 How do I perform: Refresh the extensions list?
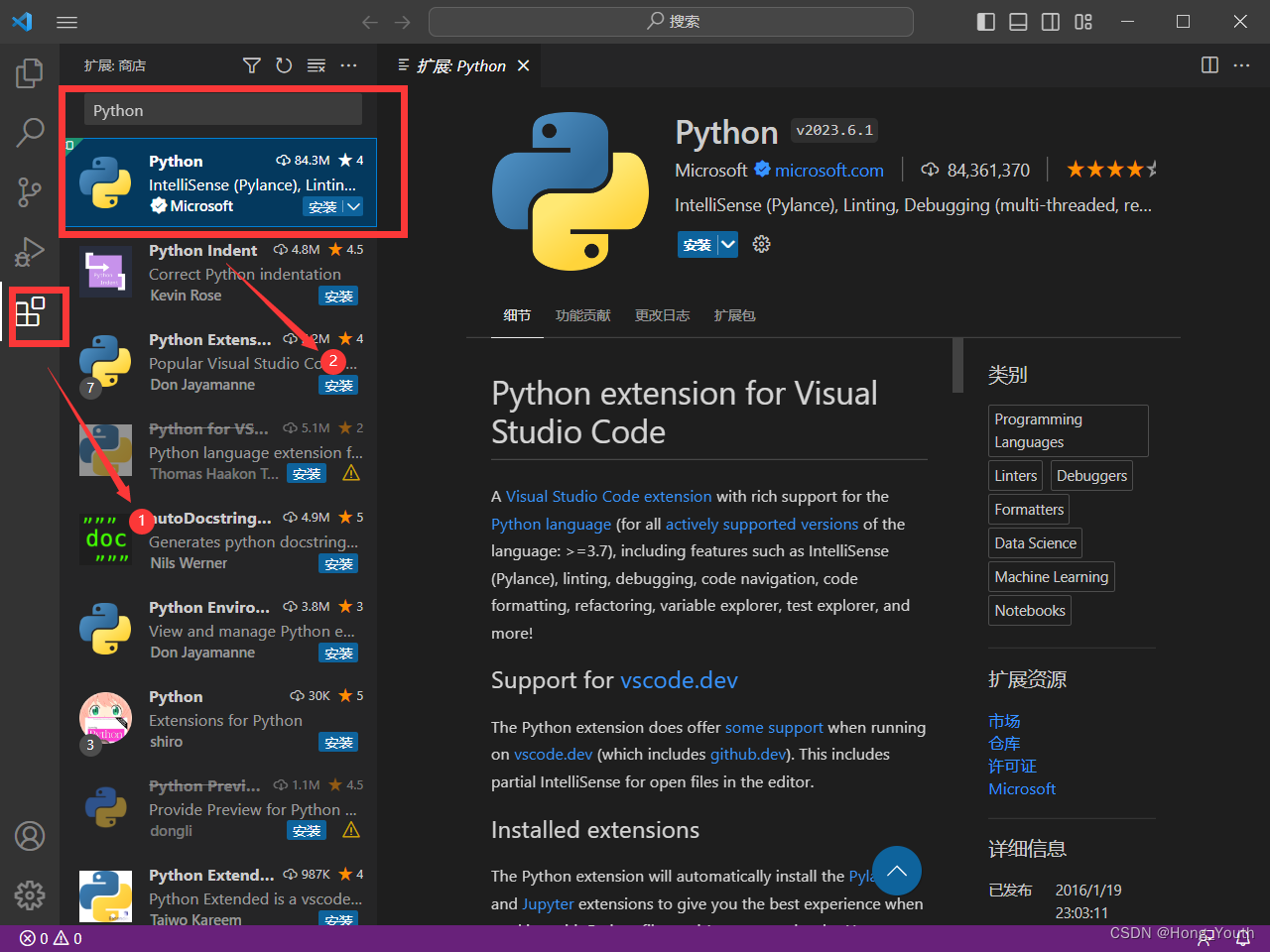tap(284, 65)
